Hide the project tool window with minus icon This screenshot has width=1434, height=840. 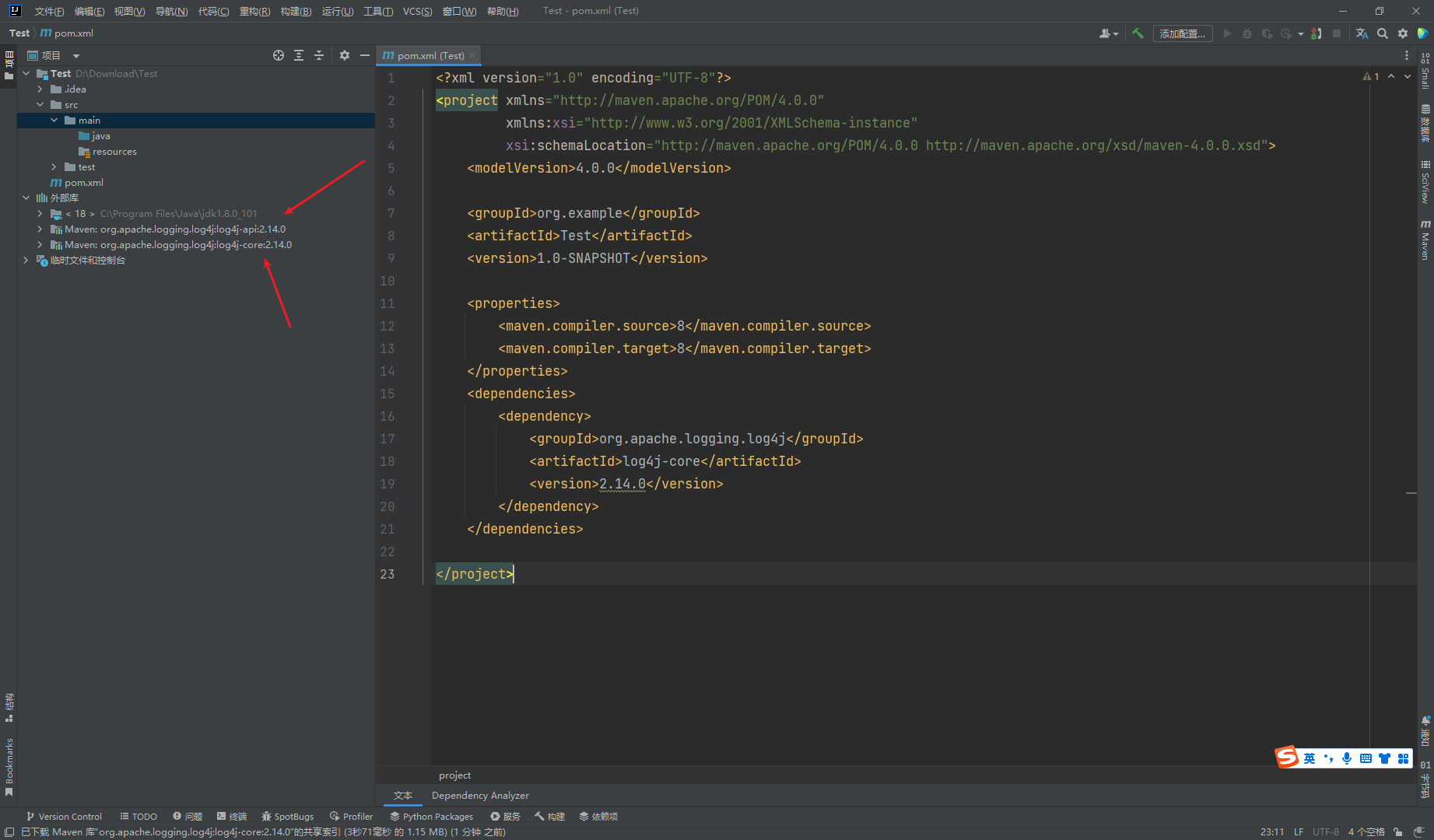pyautogui.click(x=365, y=55)
